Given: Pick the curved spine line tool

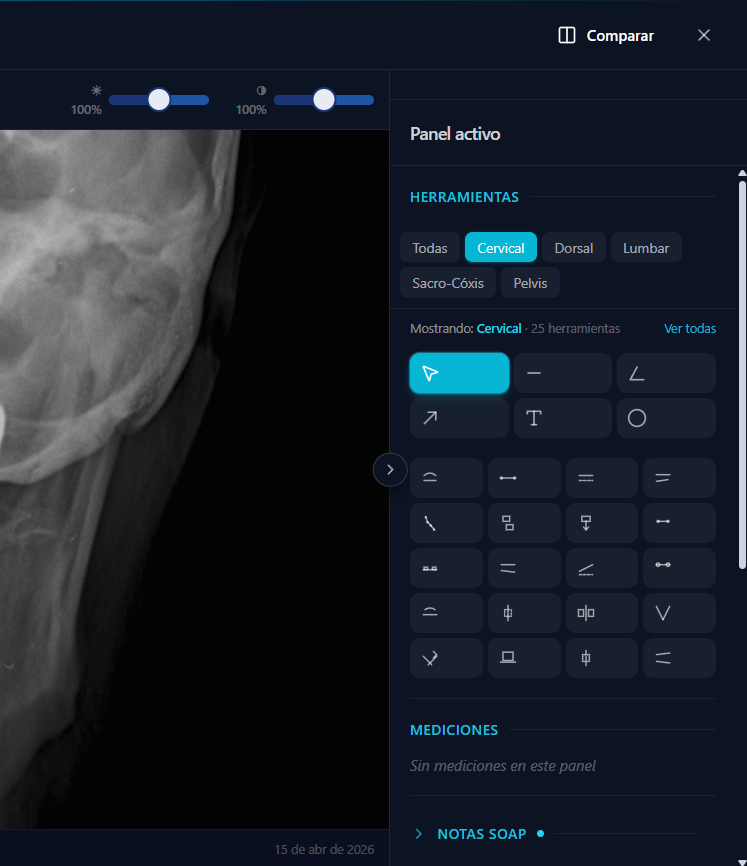Looking at the screenshot, I should coord(446,523).
